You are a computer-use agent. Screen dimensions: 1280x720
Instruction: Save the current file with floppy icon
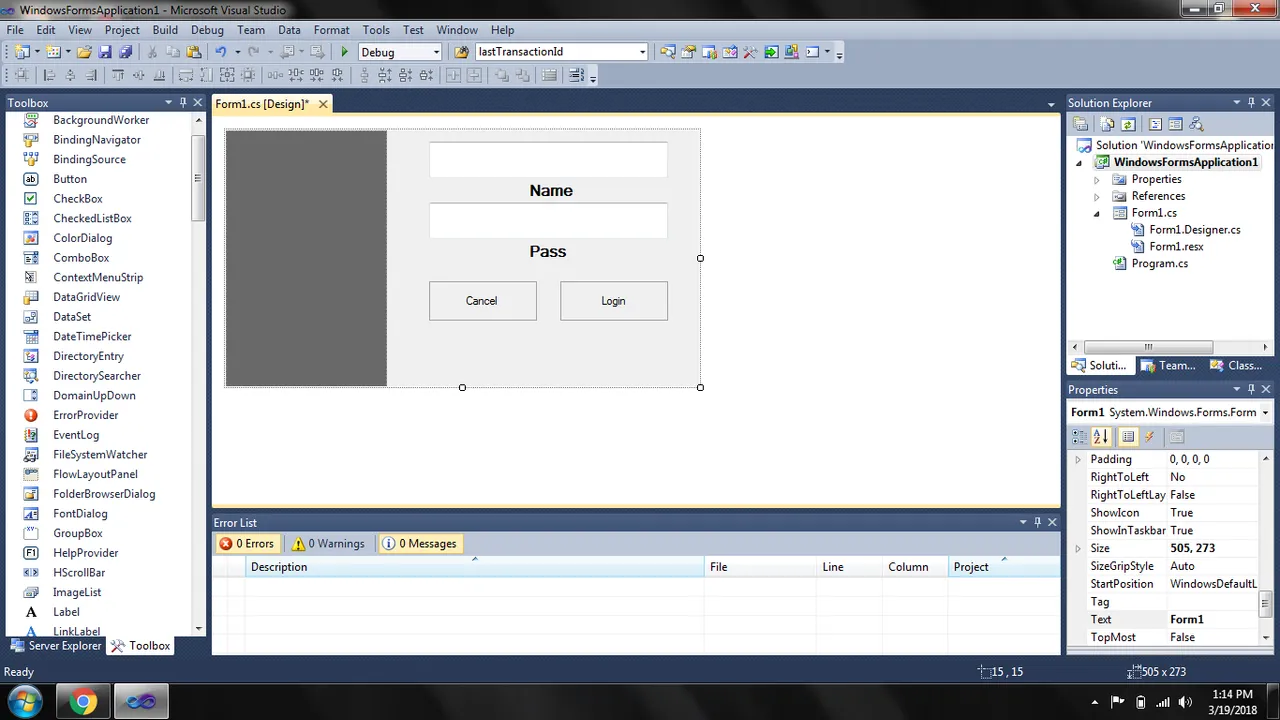pyautogui.click(x=105, y=52)
